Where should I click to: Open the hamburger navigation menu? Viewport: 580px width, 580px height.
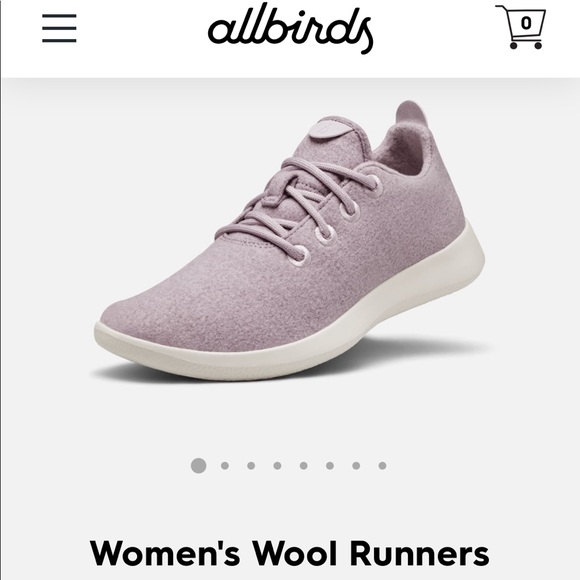(59, 28)
